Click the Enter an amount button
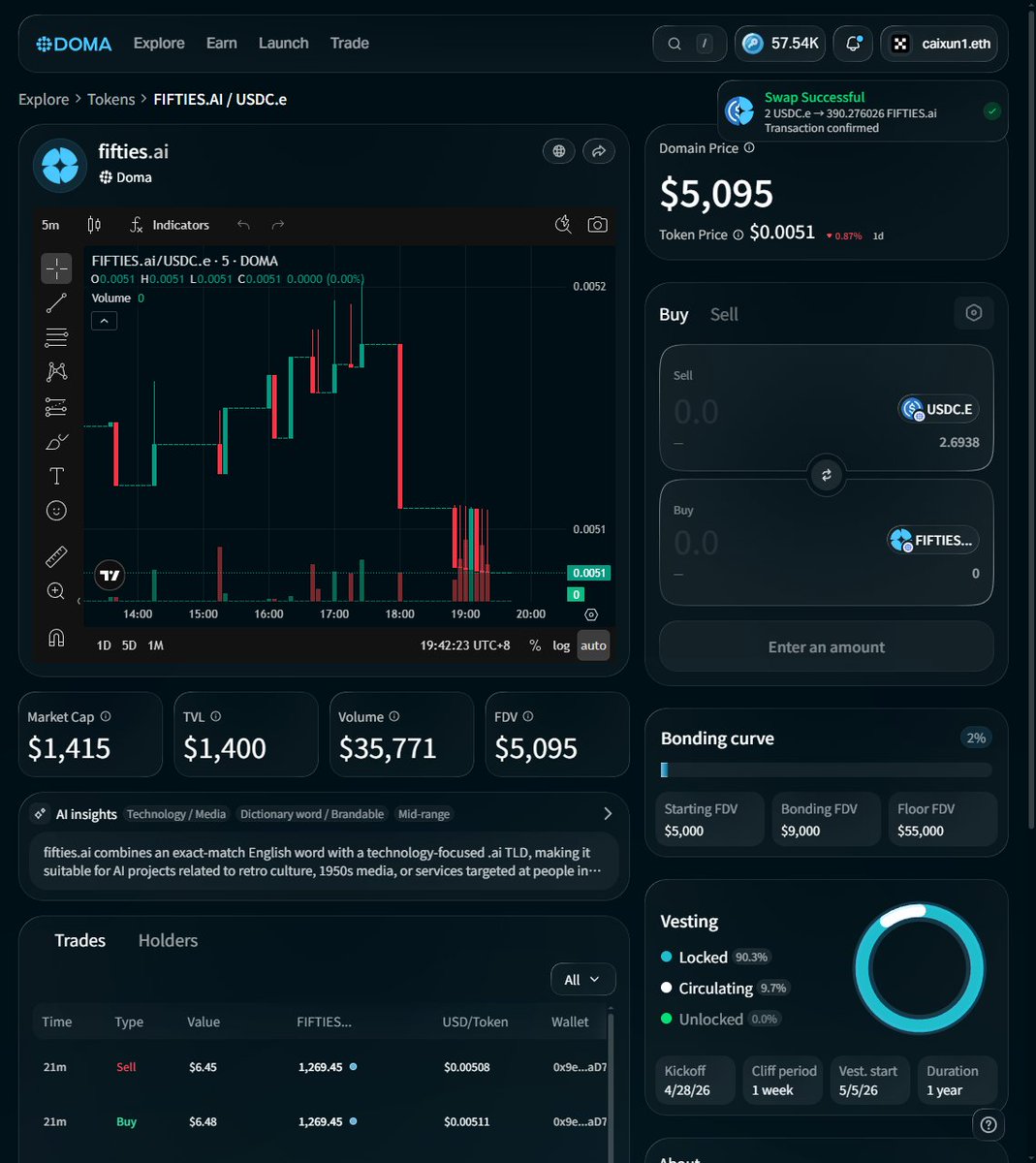Viewport: 1036px width, 1163px height. 827,646
